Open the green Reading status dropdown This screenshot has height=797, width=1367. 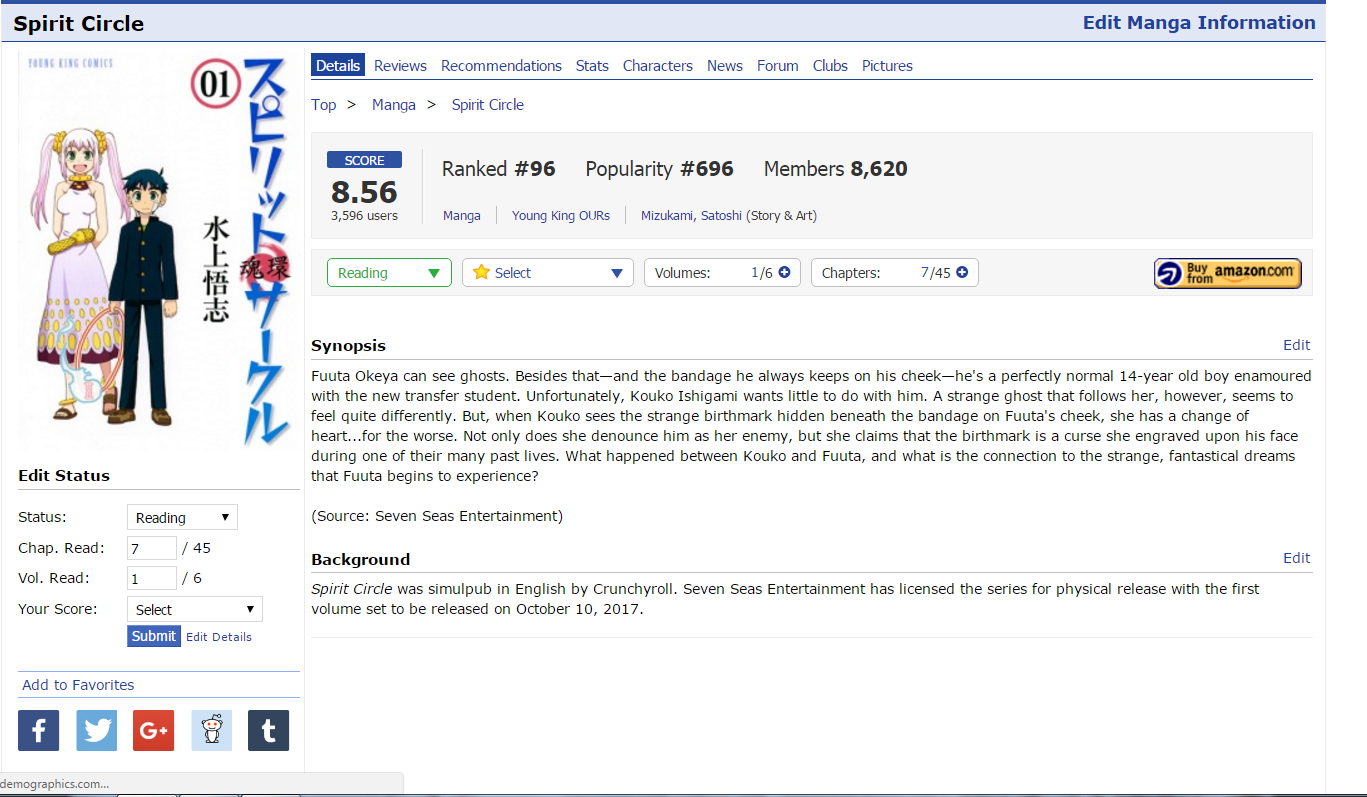tap(389, 273)
